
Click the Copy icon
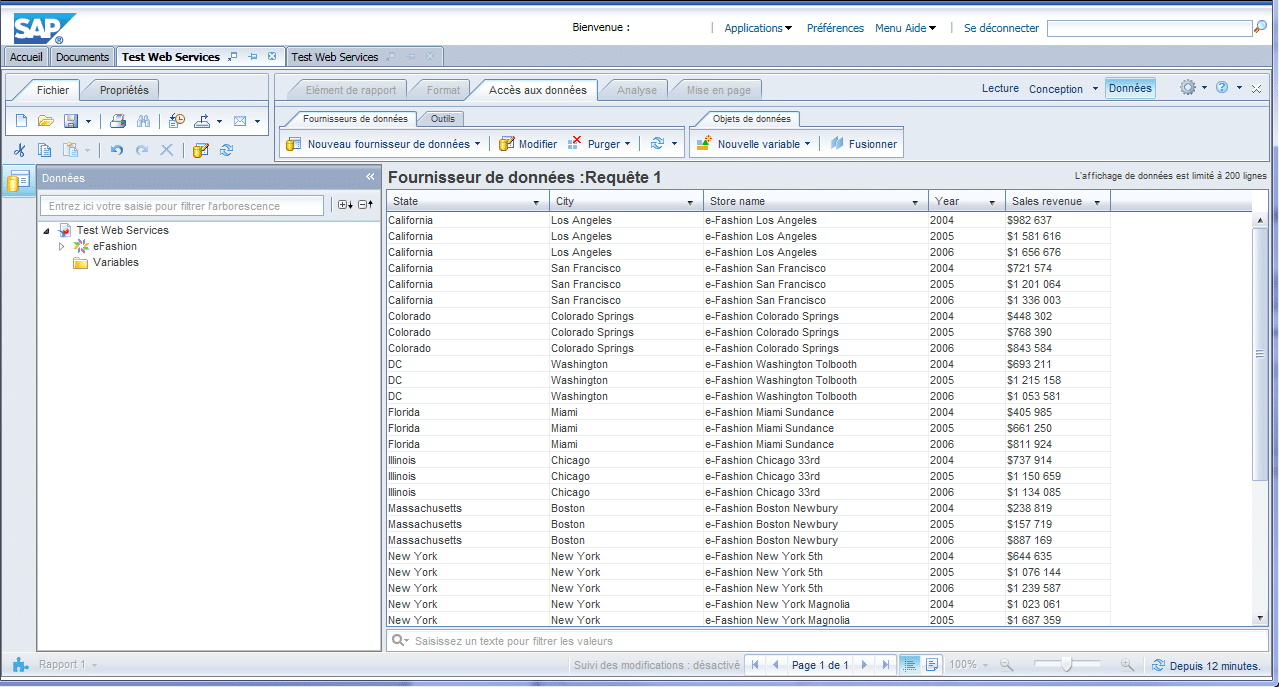click(44, 150)
